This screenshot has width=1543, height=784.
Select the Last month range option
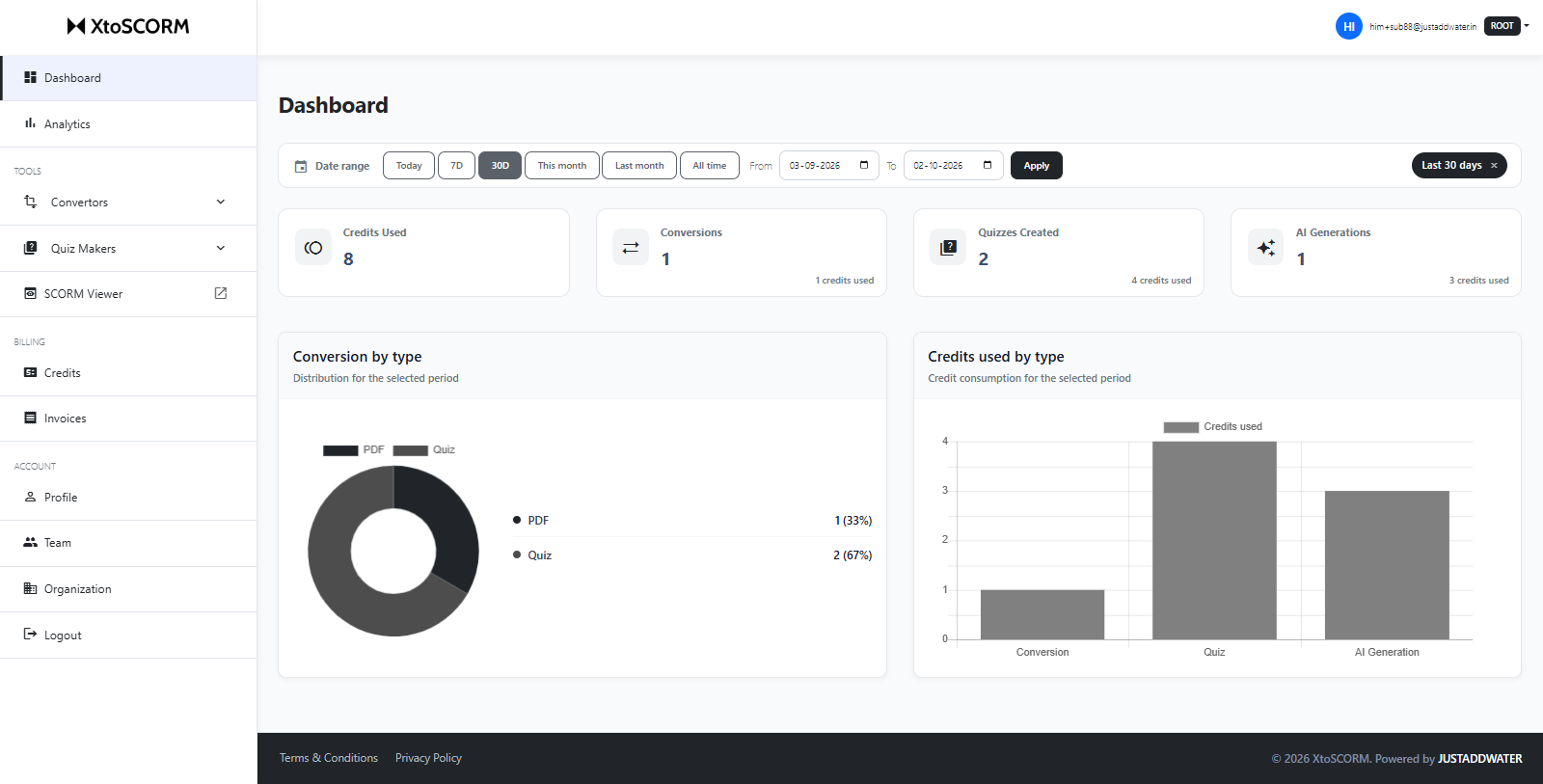pos(639,166)
